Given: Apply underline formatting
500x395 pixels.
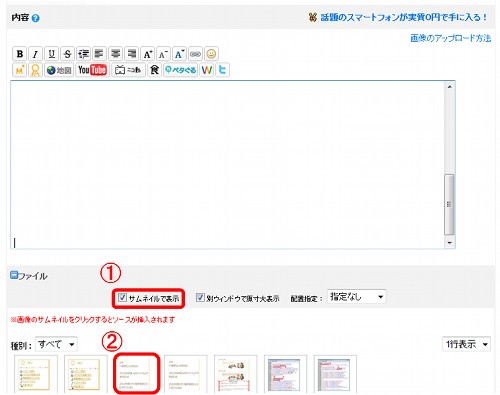Looking at the screenshot, I should [x=51, y=54].
